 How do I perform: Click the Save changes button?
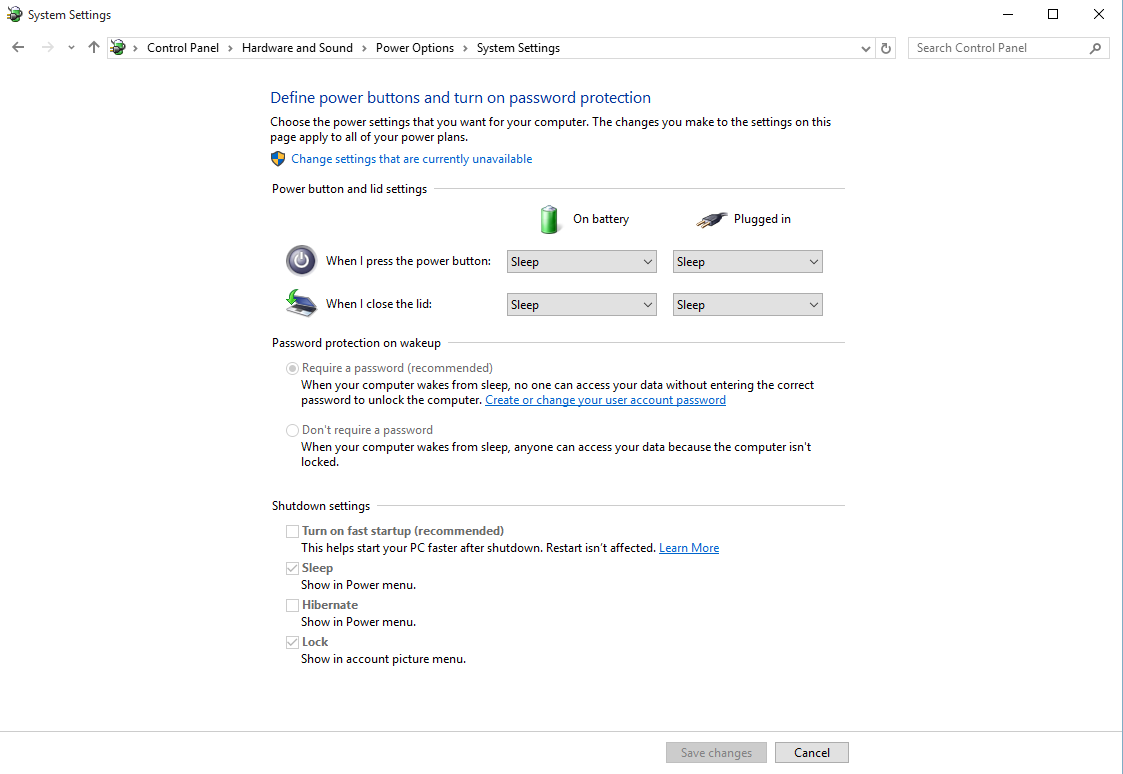[716, 753]
